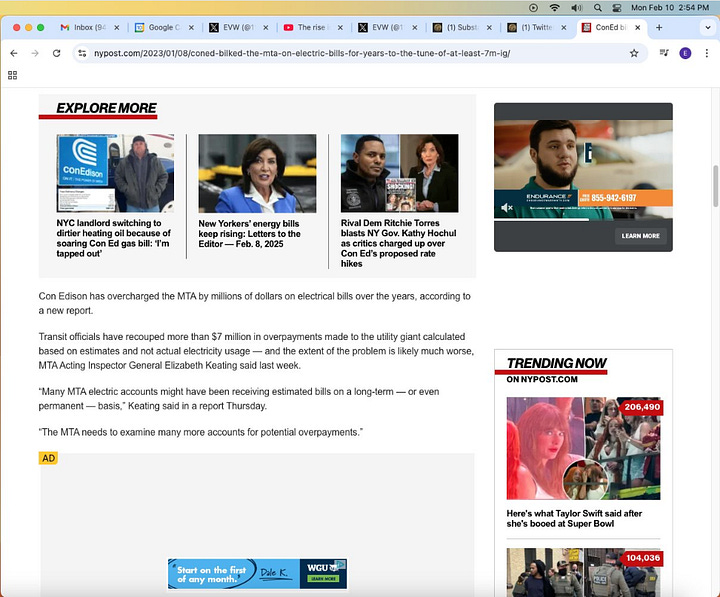Click the Endurance video ad progress bar
Image resolution: width=720 pixels, height=597 pixels.
coord(583,220)
